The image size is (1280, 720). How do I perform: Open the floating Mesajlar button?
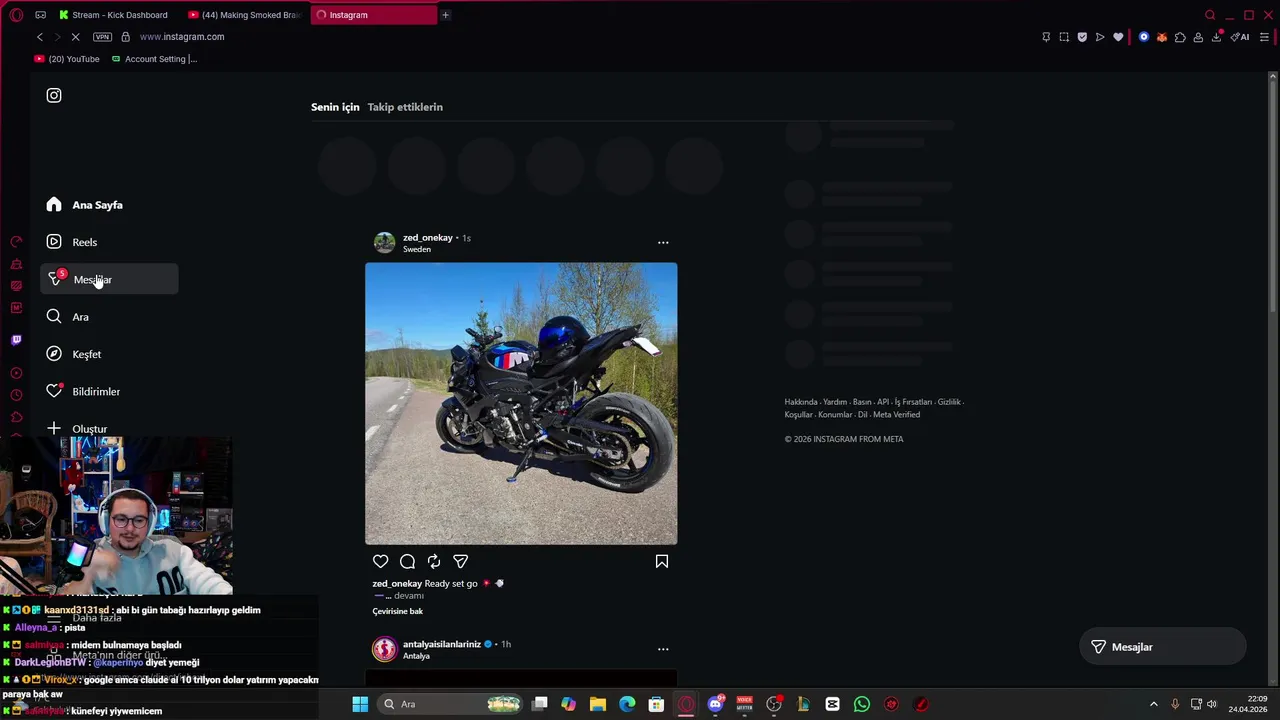pyautogui.click(x=1162, y=647)
